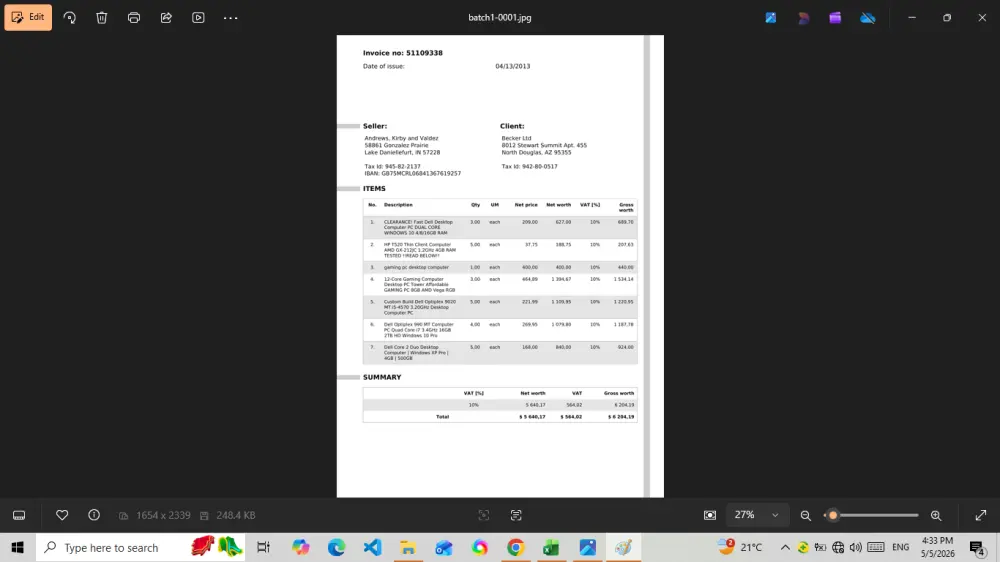This screenshot has width=1000, height=562.
Task: Rotate the image with the rotate icon
Action: click(70, 18)
